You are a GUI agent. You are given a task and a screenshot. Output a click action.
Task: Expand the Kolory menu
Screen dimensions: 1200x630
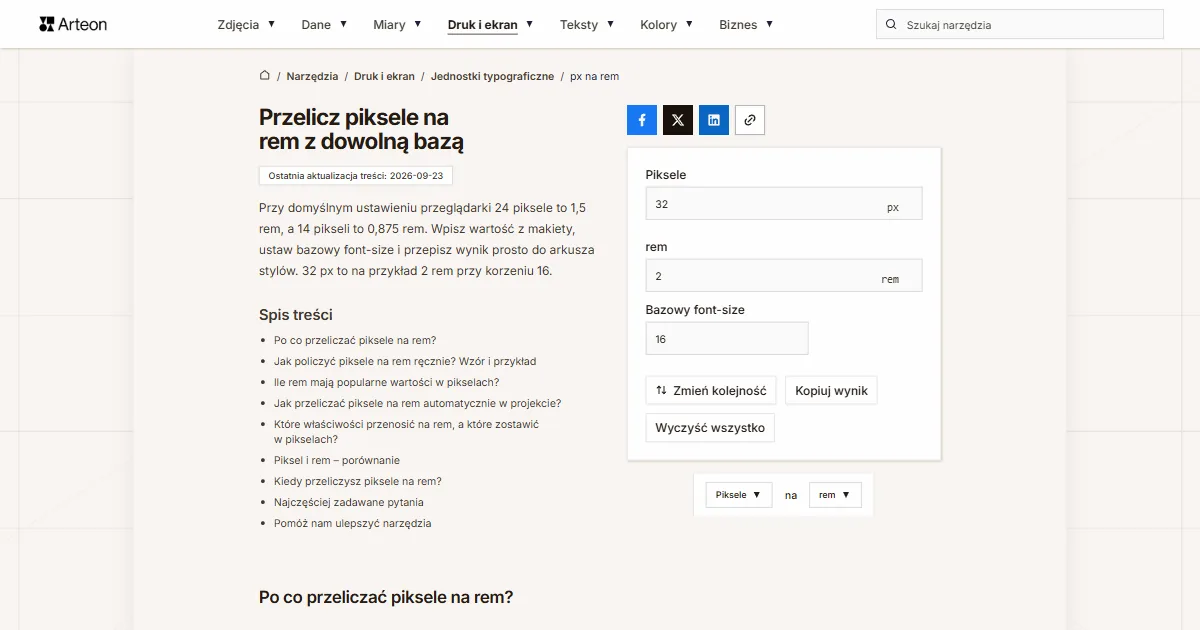point(667,25)
